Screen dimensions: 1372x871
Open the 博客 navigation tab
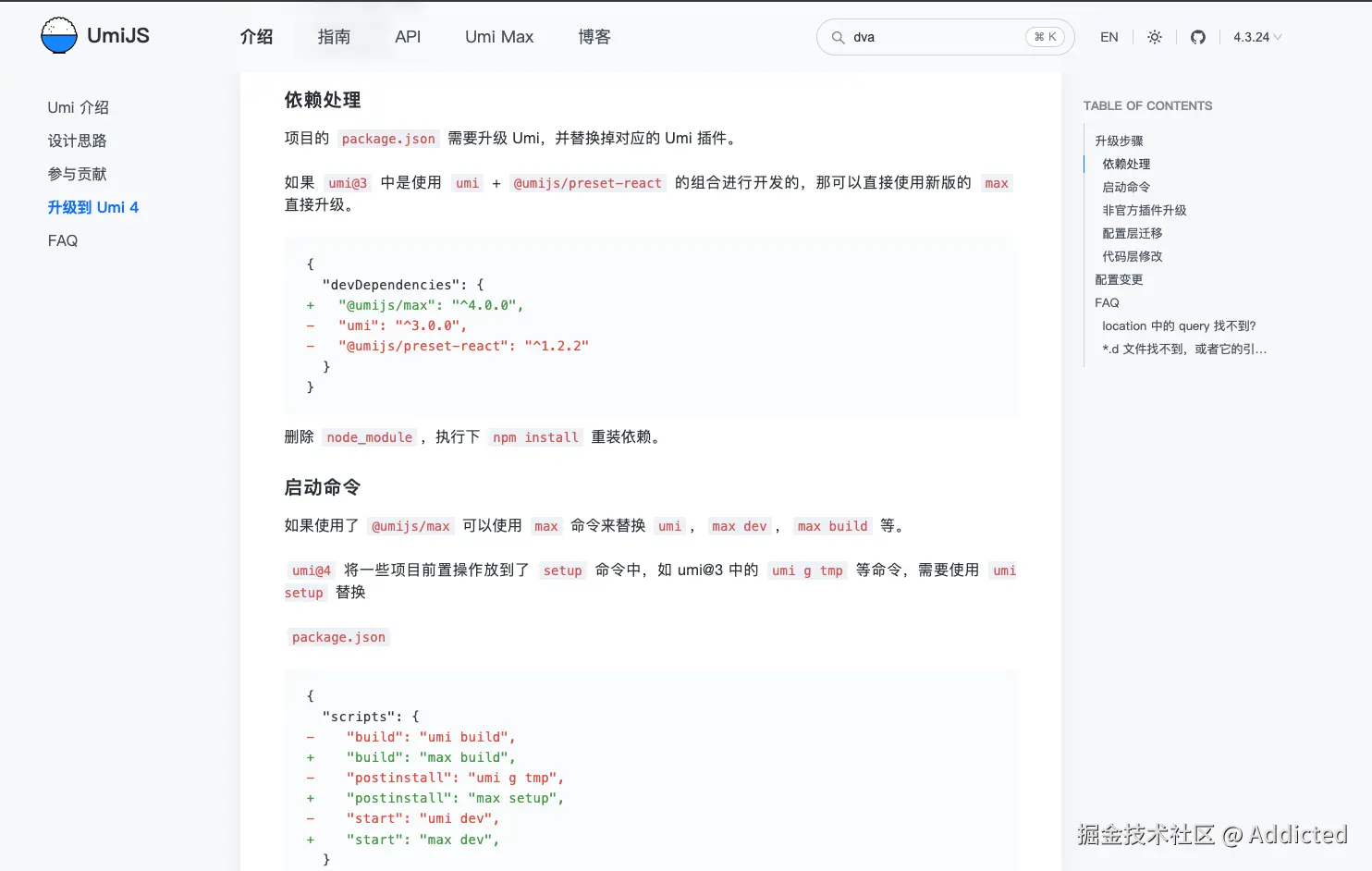pos(594,37)
